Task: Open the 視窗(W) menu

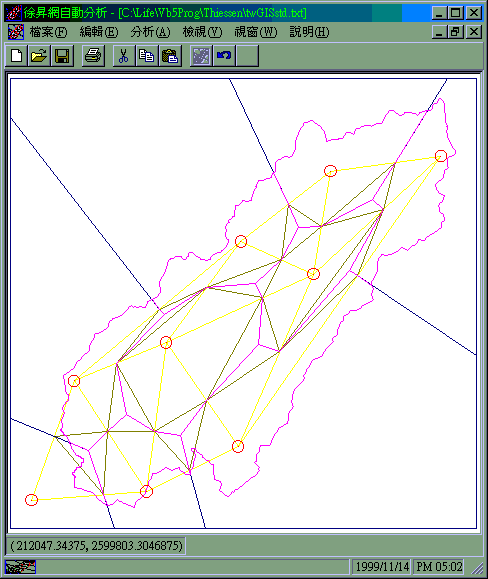Action: pos(255,32)
